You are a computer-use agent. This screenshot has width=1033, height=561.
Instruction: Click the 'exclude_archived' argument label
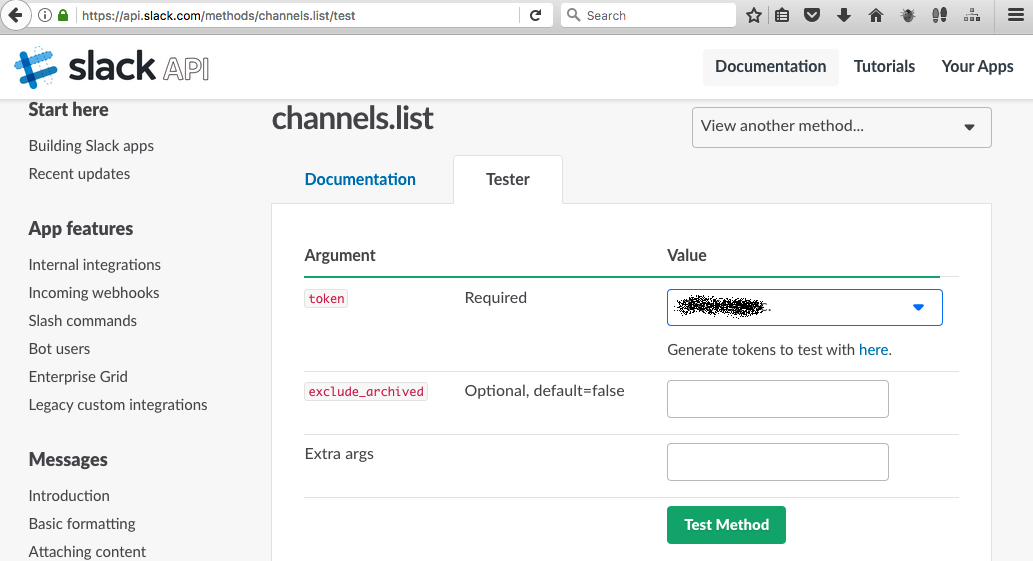[366, 391]
